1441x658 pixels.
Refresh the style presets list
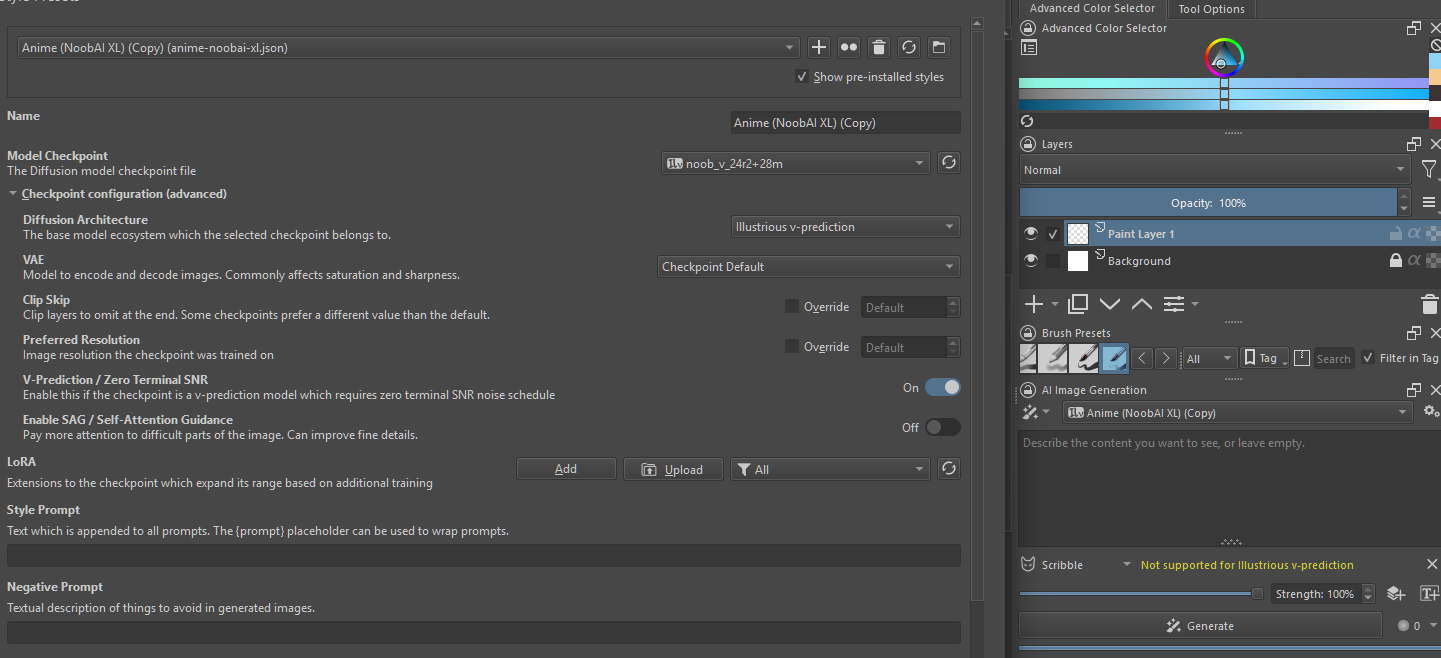click(908, 47)
